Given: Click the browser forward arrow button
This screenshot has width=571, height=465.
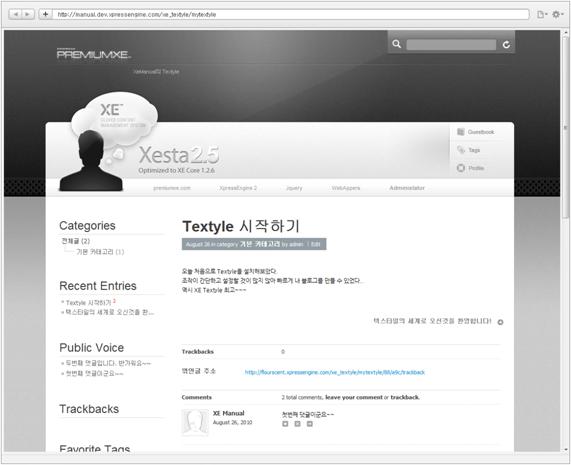Looking at the screenshot, I should (28, 14).
